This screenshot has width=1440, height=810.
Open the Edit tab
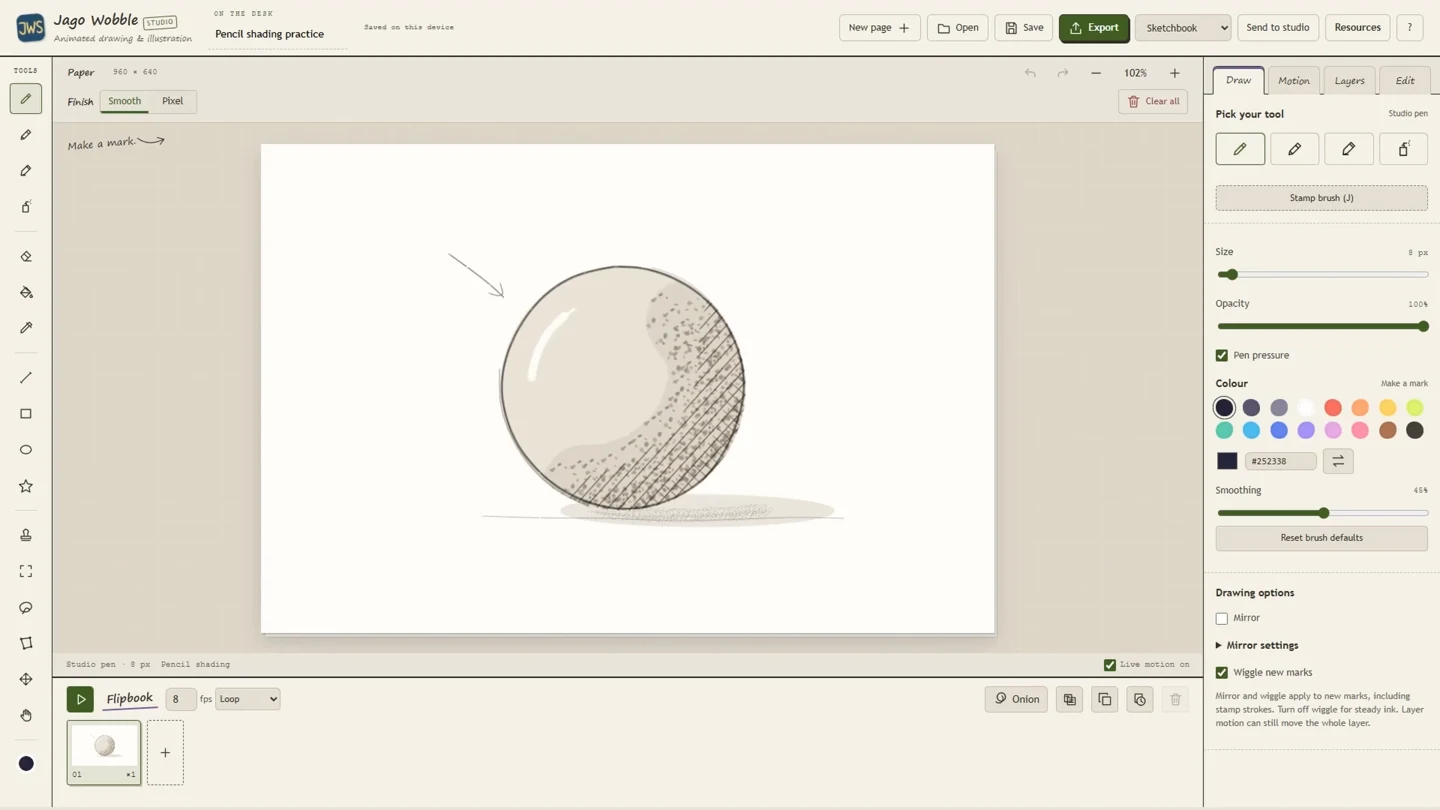[x=1405, y=80]
